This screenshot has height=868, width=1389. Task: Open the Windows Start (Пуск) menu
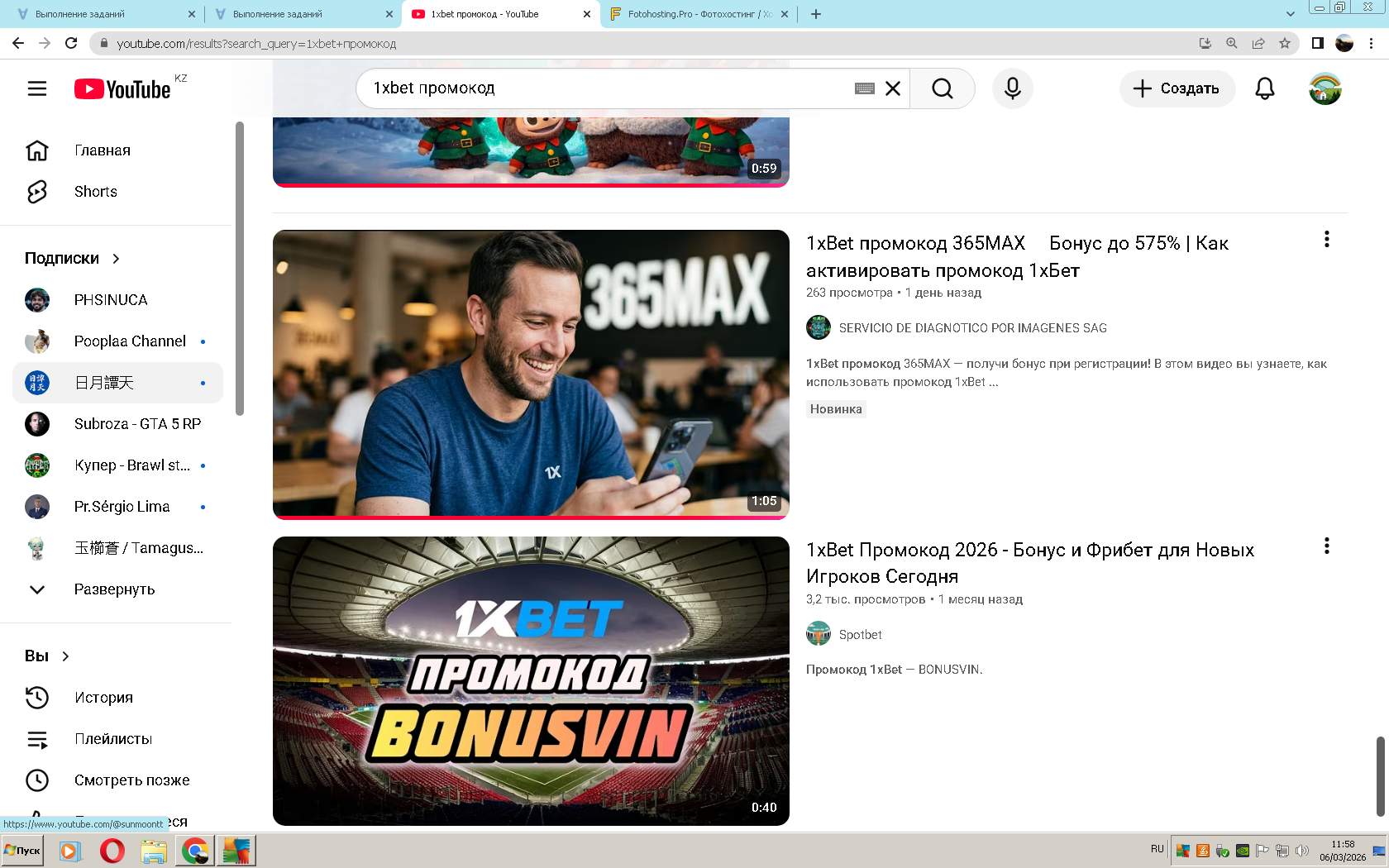pyautogui.click(x=22, y=851)
